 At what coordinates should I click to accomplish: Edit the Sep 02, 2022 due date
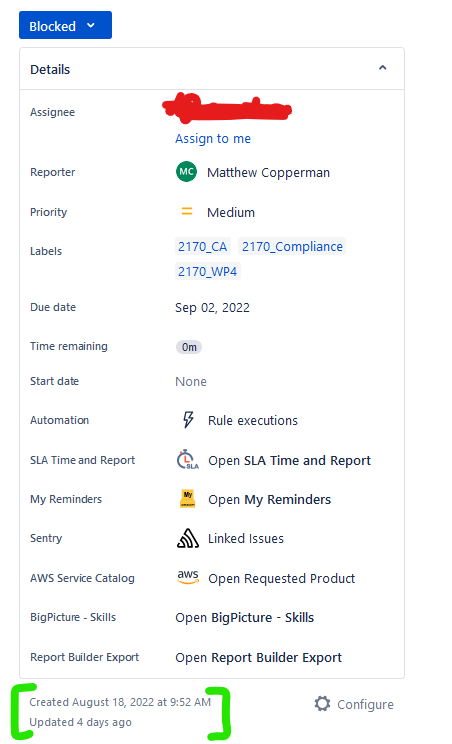[212, 307]
